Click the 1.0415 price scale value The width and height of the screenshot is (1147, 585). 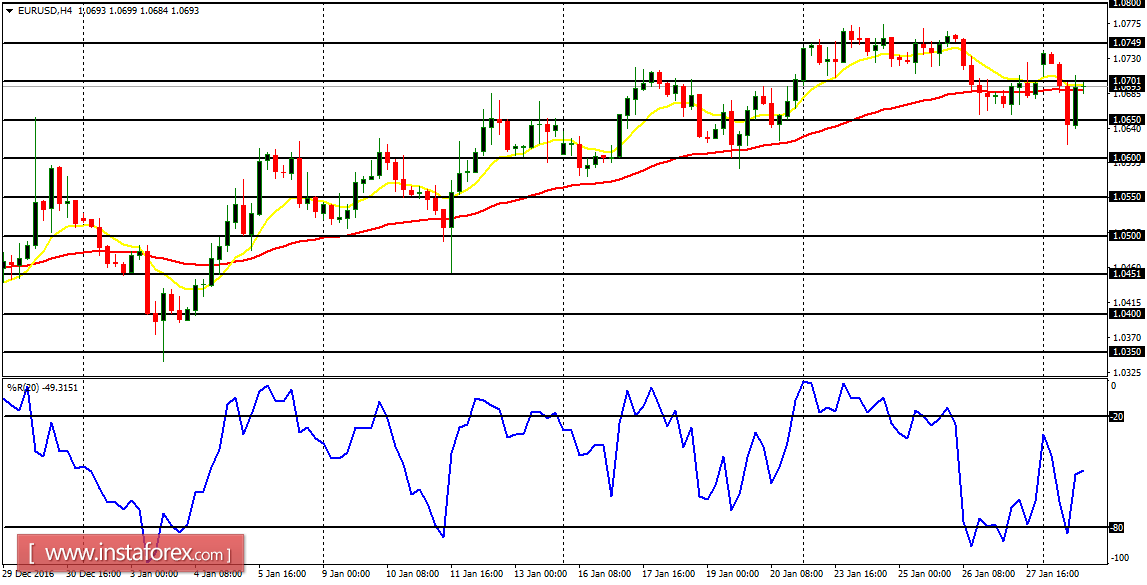click(x=1125, y=302)
